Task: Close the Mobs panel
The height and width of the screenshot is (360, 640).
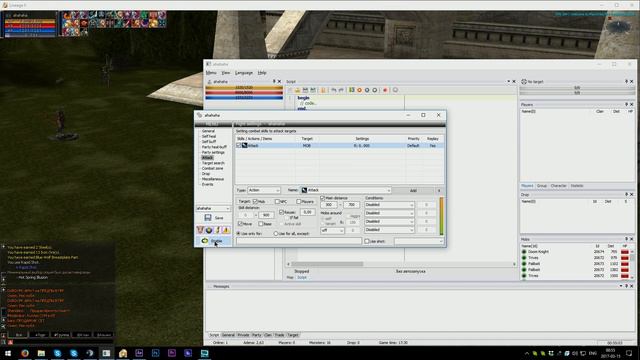Action: (x=631, y=239)
